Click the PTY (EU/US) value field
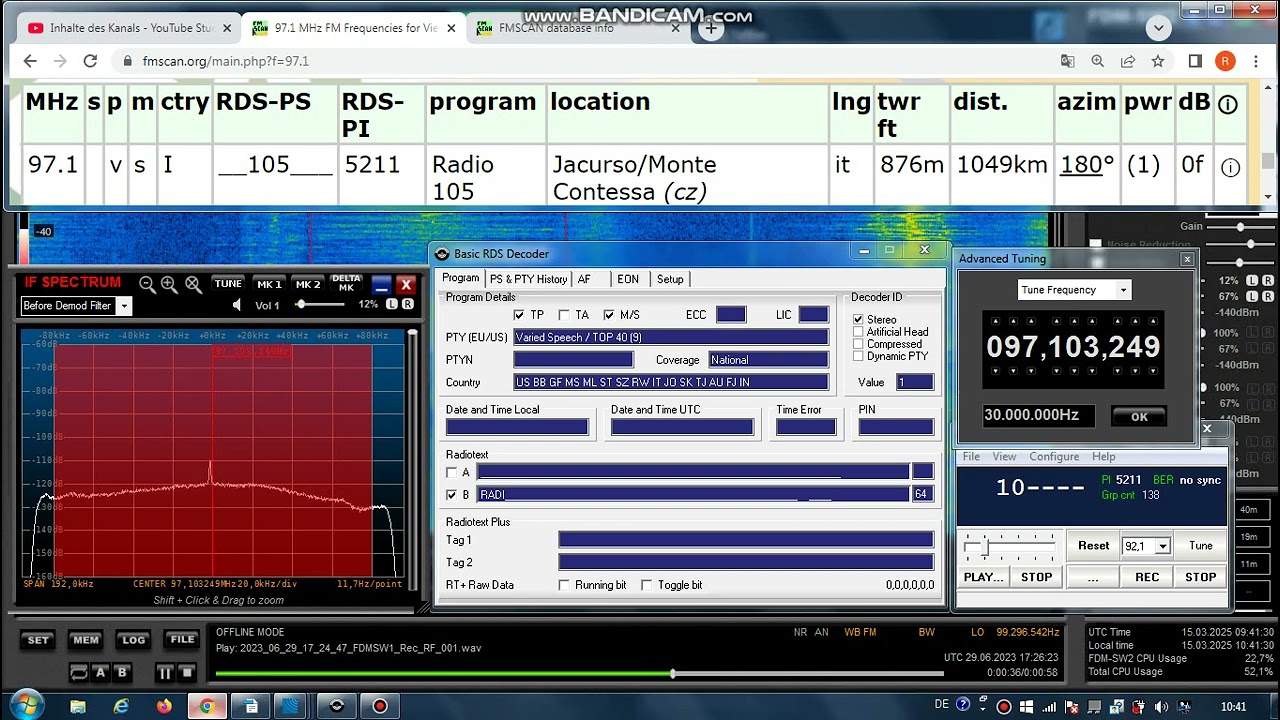This screenshot has width=1280, height=720. click(671, 338)
